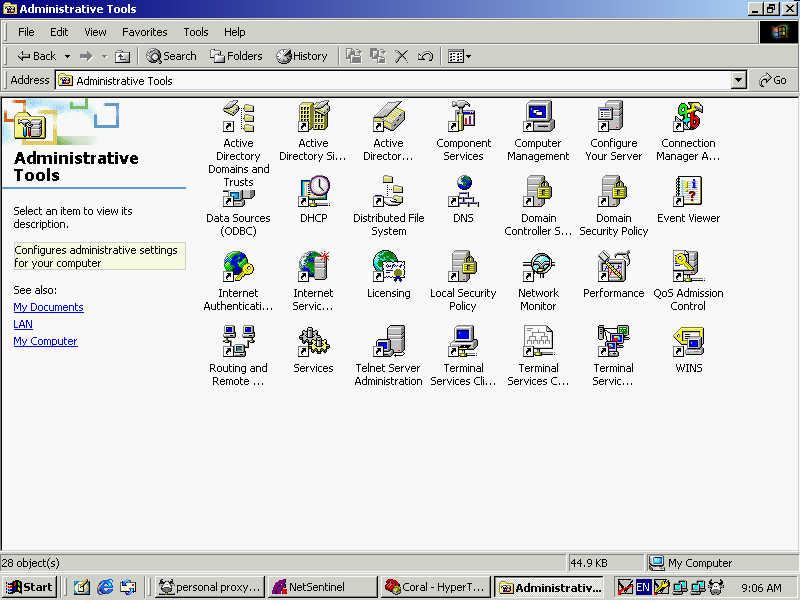Viewport: 800px width, 603px height.
Task: Open the Performance monitor icon
Action: tap(613, 268)
